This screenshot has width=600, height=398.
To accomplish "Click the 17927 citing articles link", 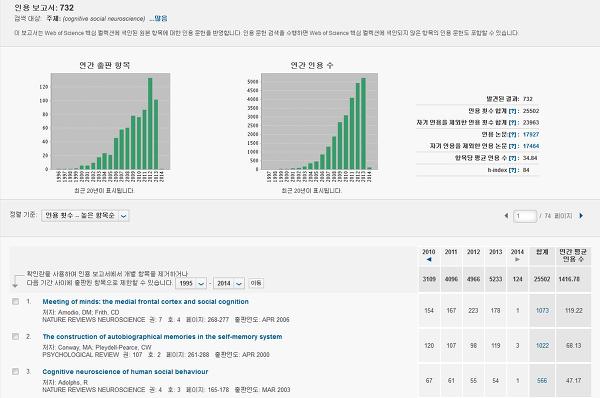I will [x=531, y=135].
